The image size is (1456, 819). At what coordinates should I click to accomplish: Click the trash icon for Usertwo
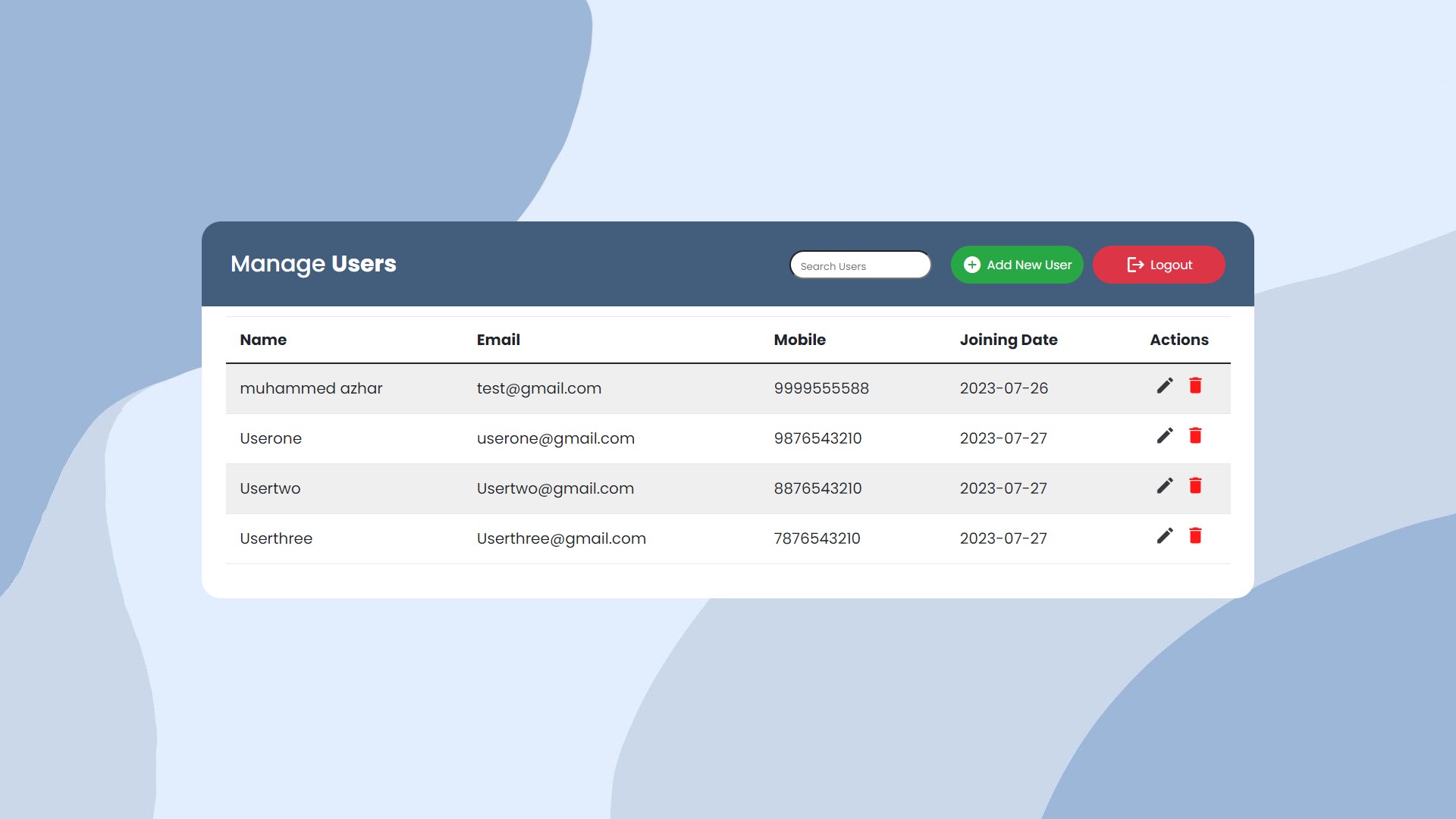pyautogui.click(x=1196, y=486)
